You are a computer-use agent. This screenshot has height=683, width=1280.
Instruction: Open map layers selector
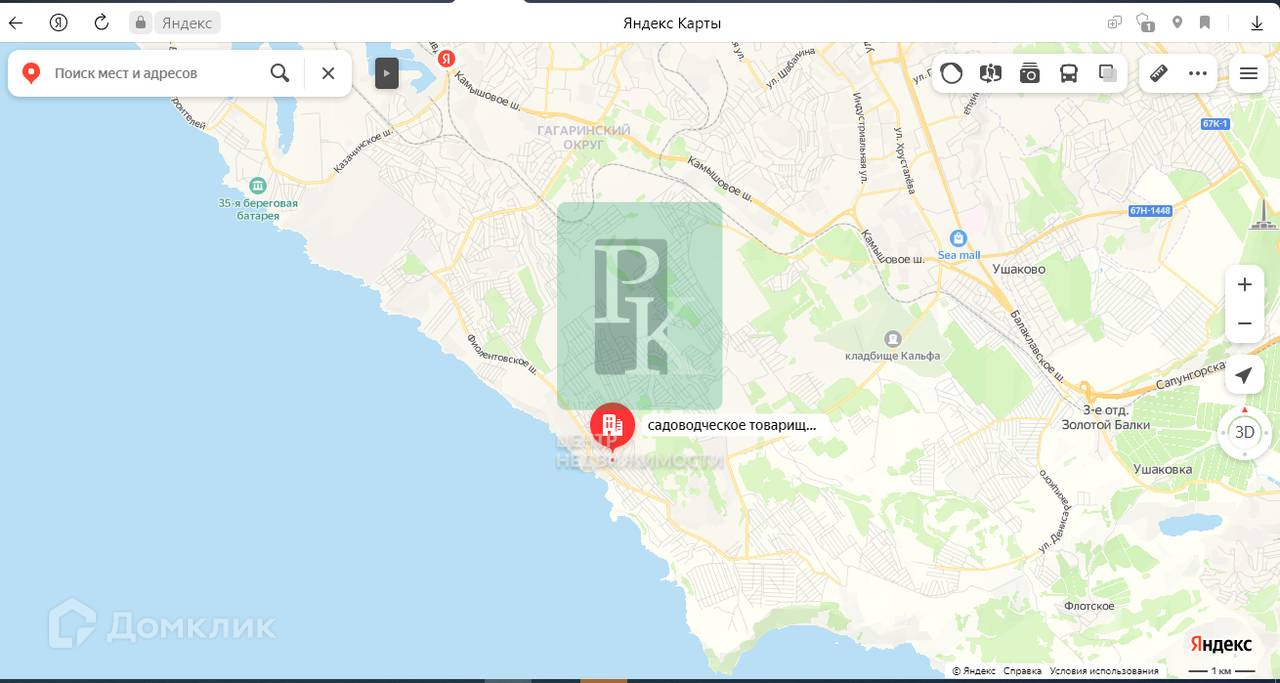coord(1107,73)
